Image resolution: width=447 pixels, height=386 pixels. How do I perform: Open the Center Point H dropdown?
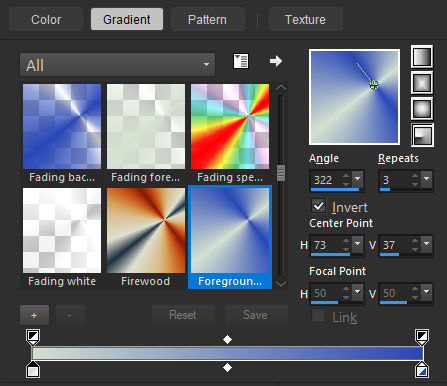[357, 244]
